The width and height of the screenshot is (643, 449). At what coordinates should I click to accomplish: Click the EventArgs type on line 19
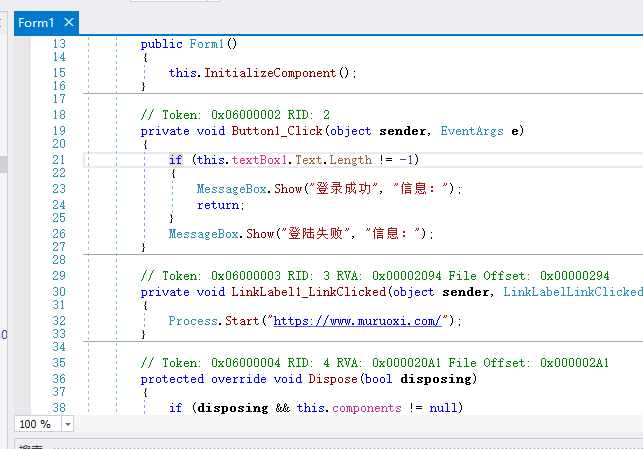coord(472,131)
